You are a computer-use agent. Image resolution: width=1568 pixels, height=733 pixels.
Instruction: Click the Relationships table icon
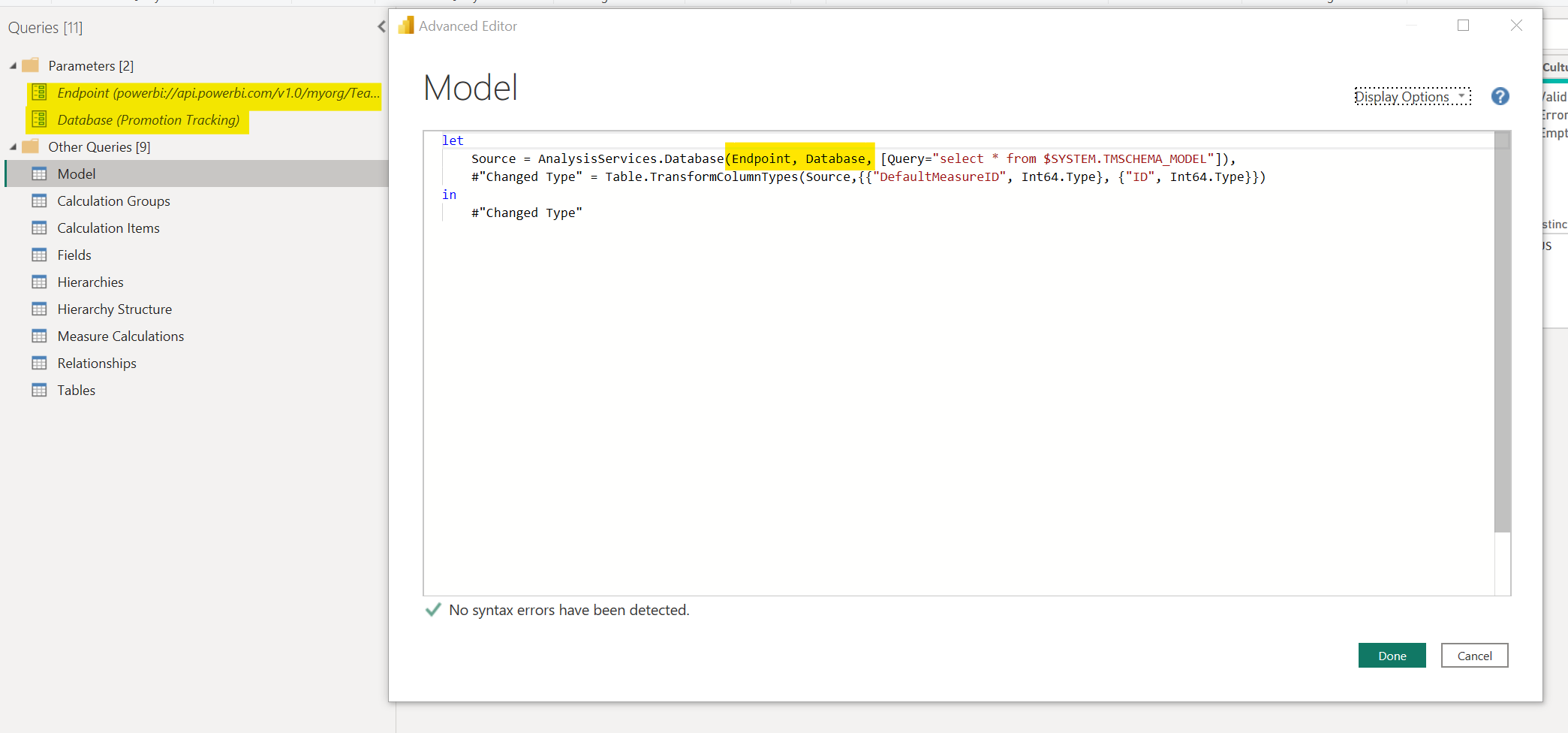pyautogui.click(x=39, y=363)
